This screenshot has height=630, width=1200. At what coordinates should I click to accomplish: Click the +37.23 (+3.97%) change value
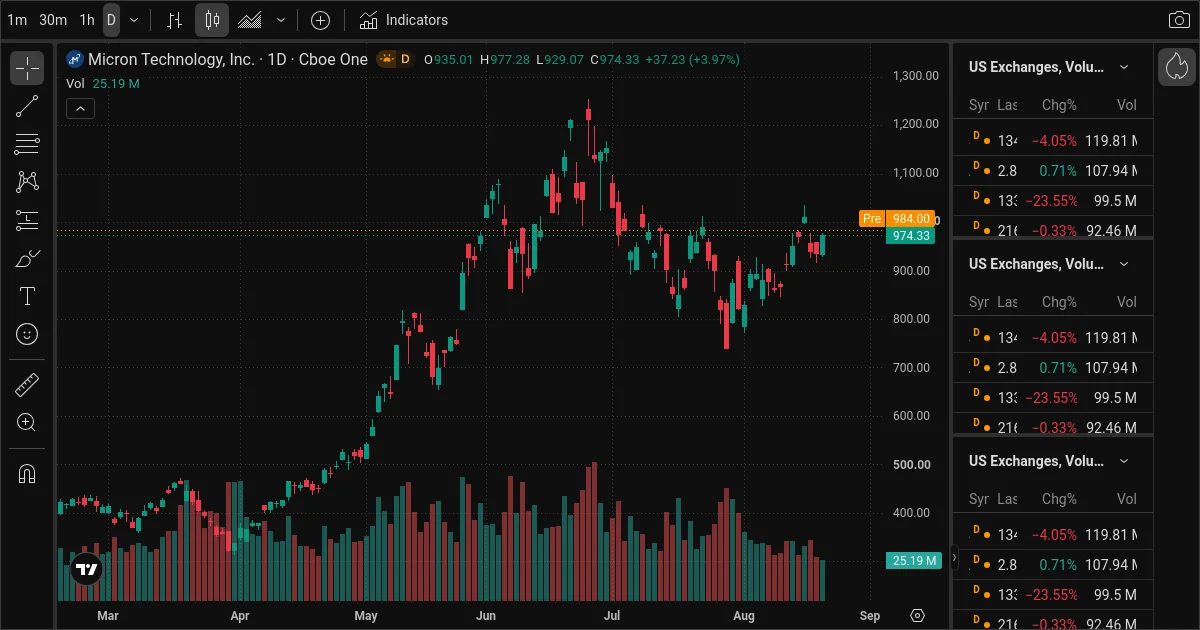pyautogui.click(x=692, y=60)
